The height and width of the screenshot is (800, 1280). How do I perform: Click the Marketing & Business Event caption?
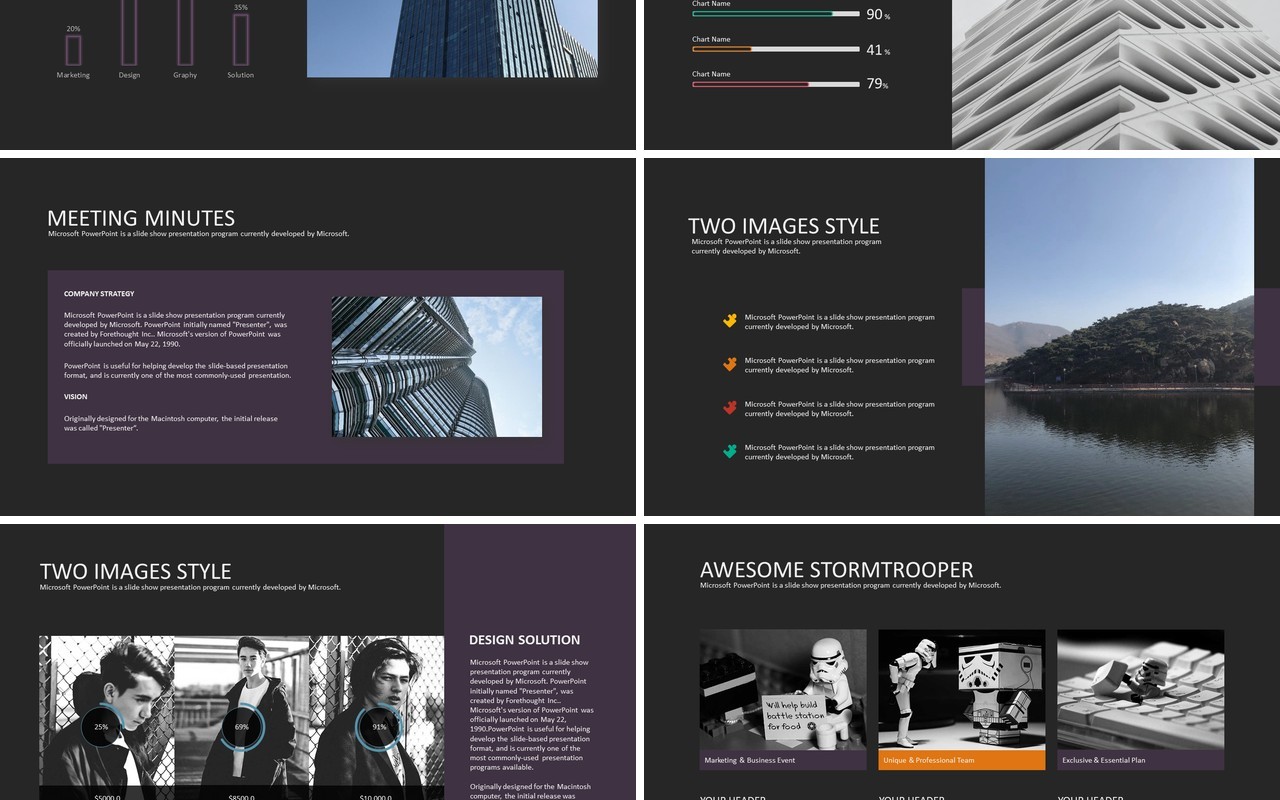pyautogui.click(x=783, y=760)
